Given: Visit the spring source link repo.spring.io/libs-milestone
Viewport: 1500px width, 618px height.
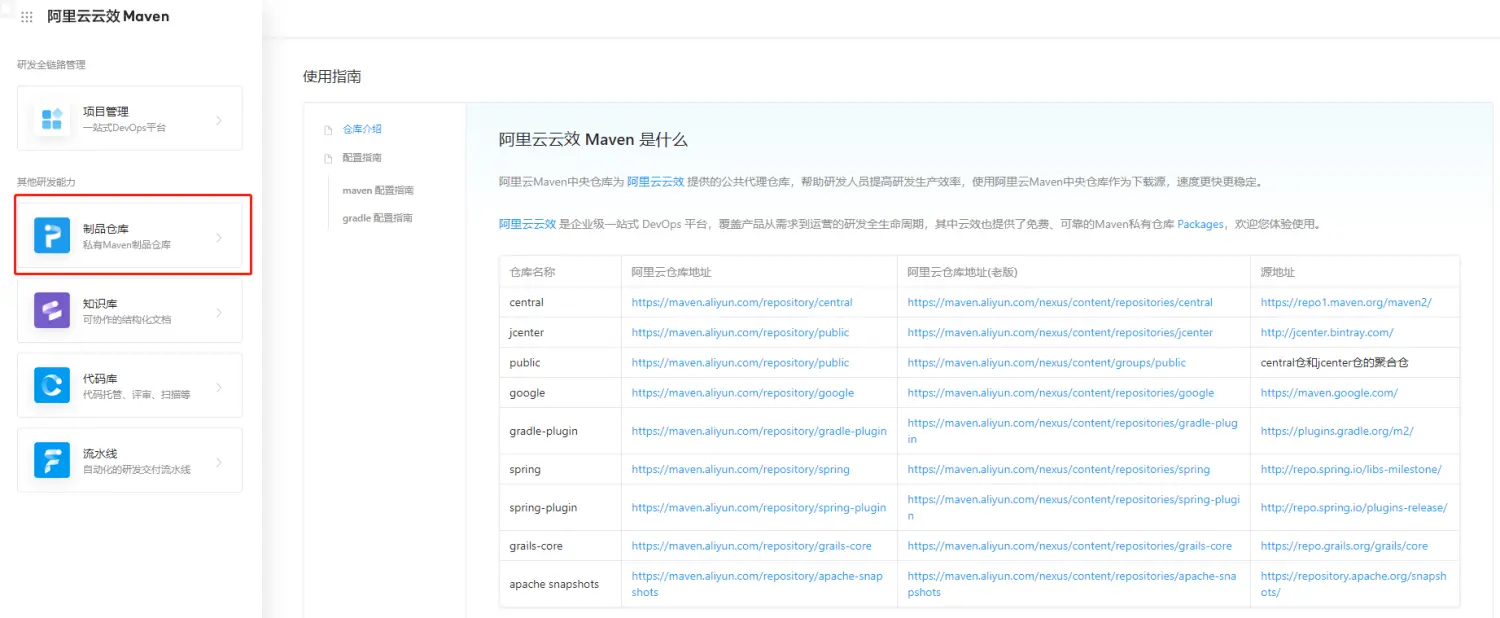Looking at the screenshot, I should pyautogui.click(x=1350, y=468).
